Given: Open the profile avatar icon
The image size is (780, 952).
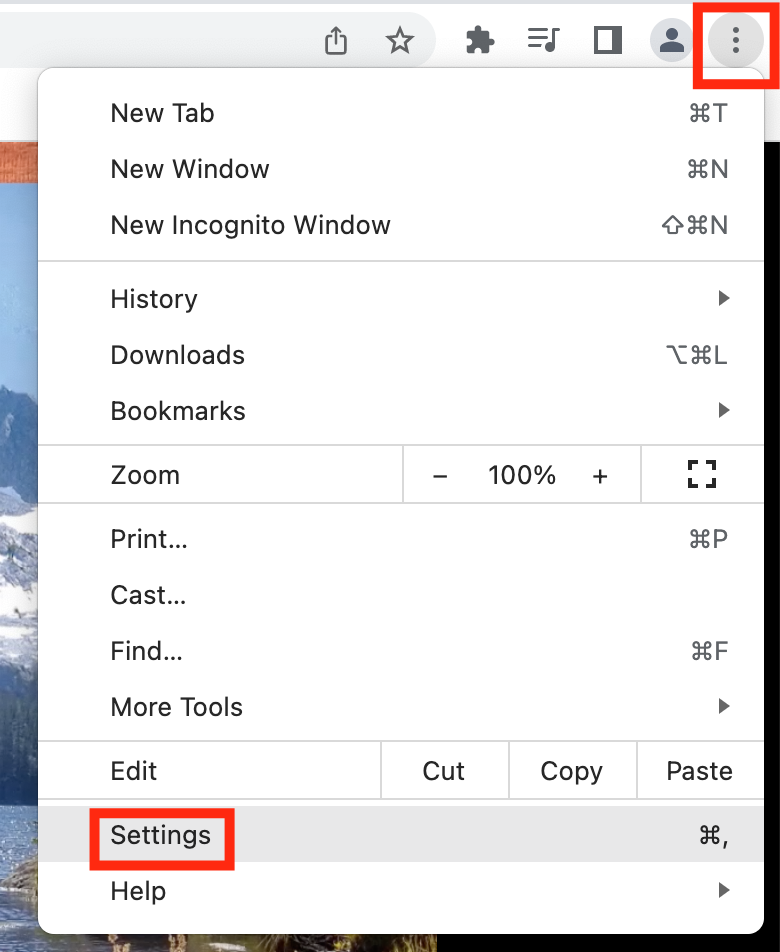Looking at the screenshot, I should (671, 40).
